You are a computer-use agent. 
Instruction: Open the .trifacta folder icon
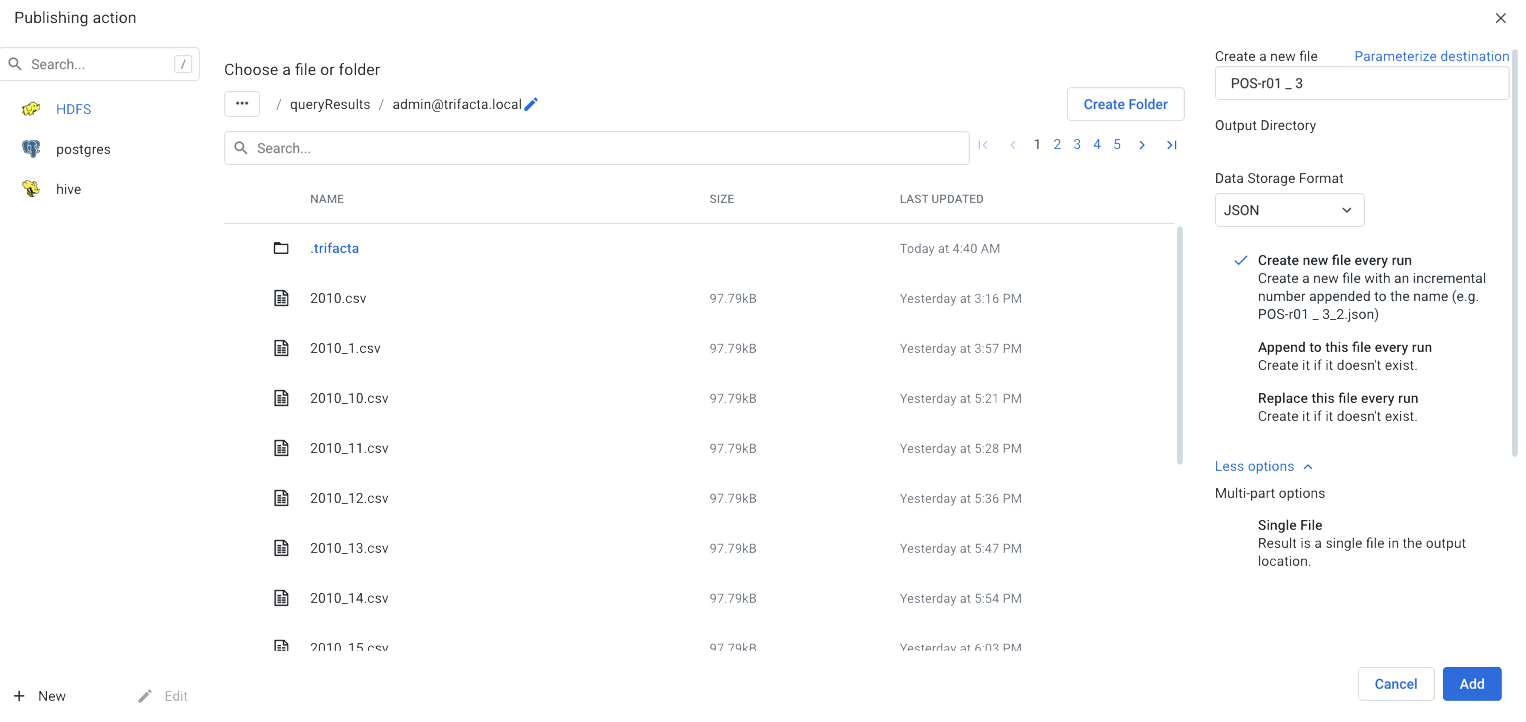coord(281,248)
